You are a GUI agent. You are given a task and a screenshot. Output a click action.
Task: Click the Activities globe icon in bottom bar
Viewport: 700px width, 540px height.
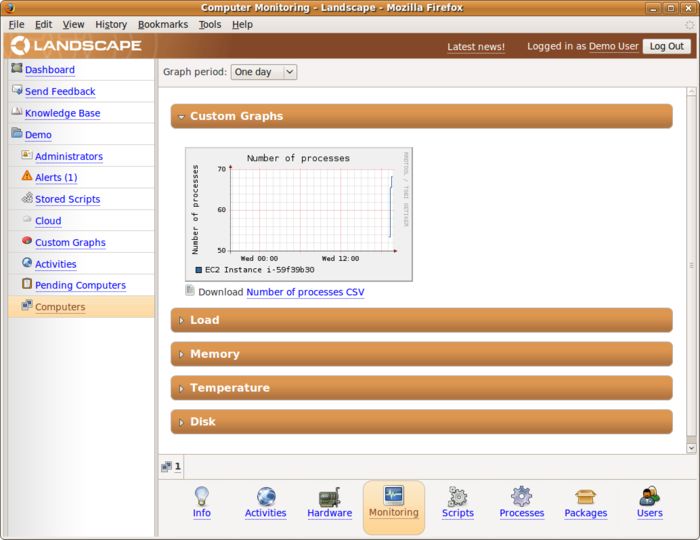pyautogui.click(x=266, y=496)
